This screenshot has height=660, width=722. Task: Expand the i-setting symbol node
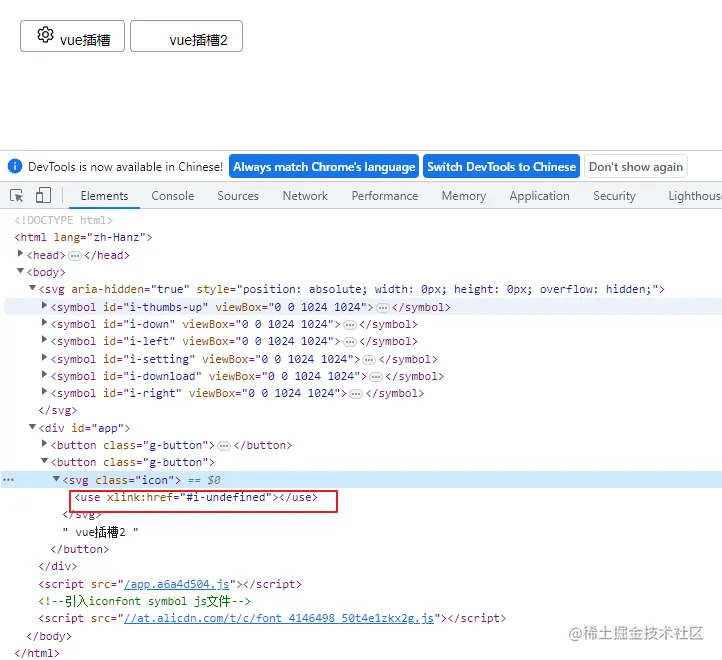click(x=44, y=357)
